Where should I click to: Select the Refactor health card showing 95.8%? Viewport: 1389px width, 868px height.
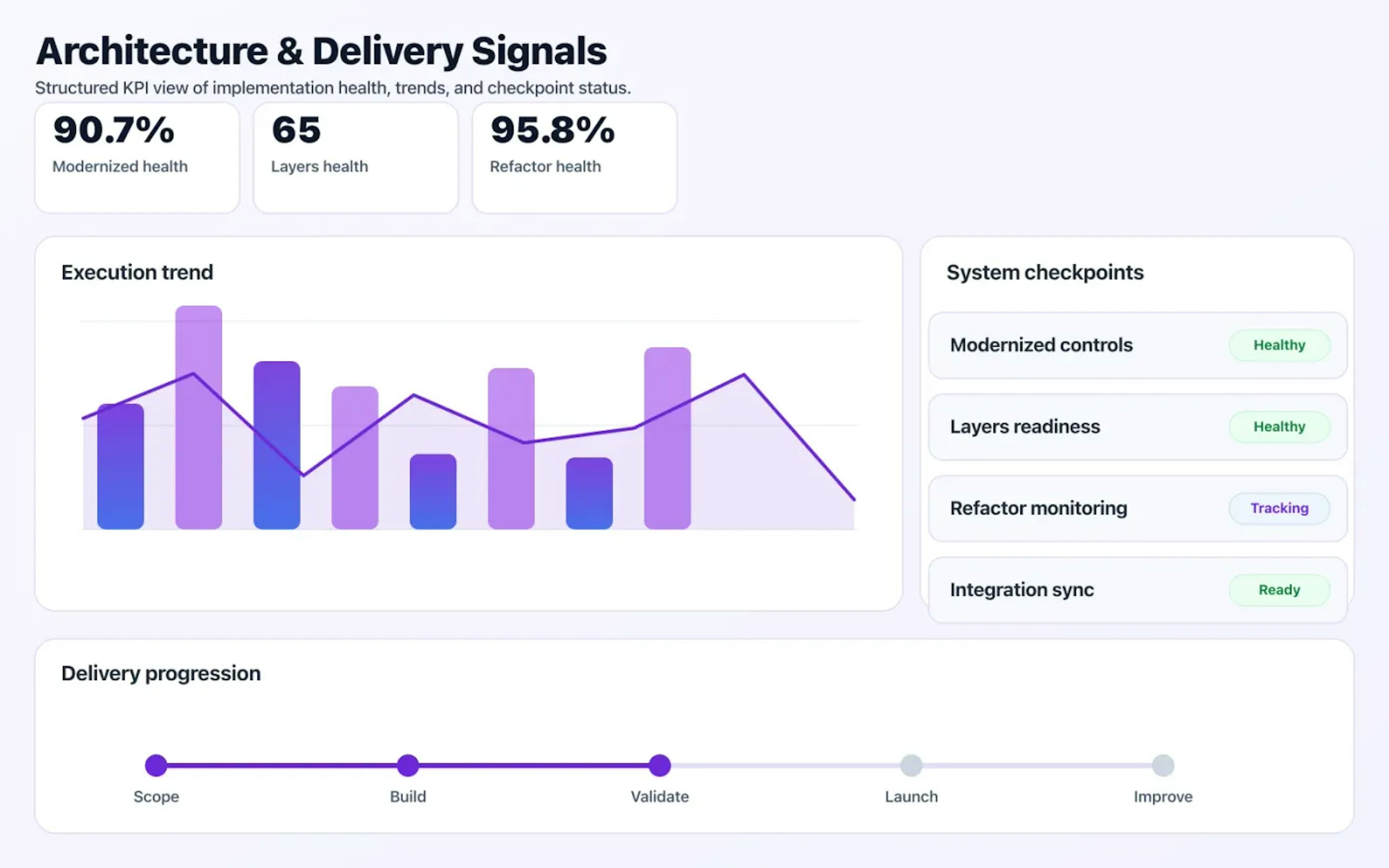(x=574, y=156)
